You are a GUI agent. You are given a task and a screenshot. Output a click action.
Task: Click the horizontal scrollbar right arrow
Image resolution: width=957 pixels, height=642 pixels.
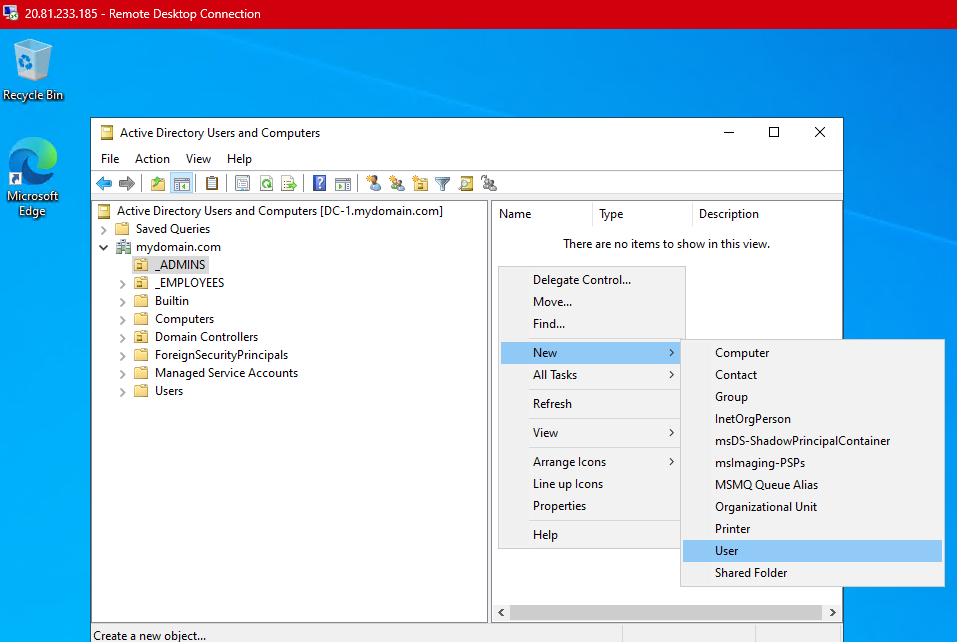(x=832, y=612)
